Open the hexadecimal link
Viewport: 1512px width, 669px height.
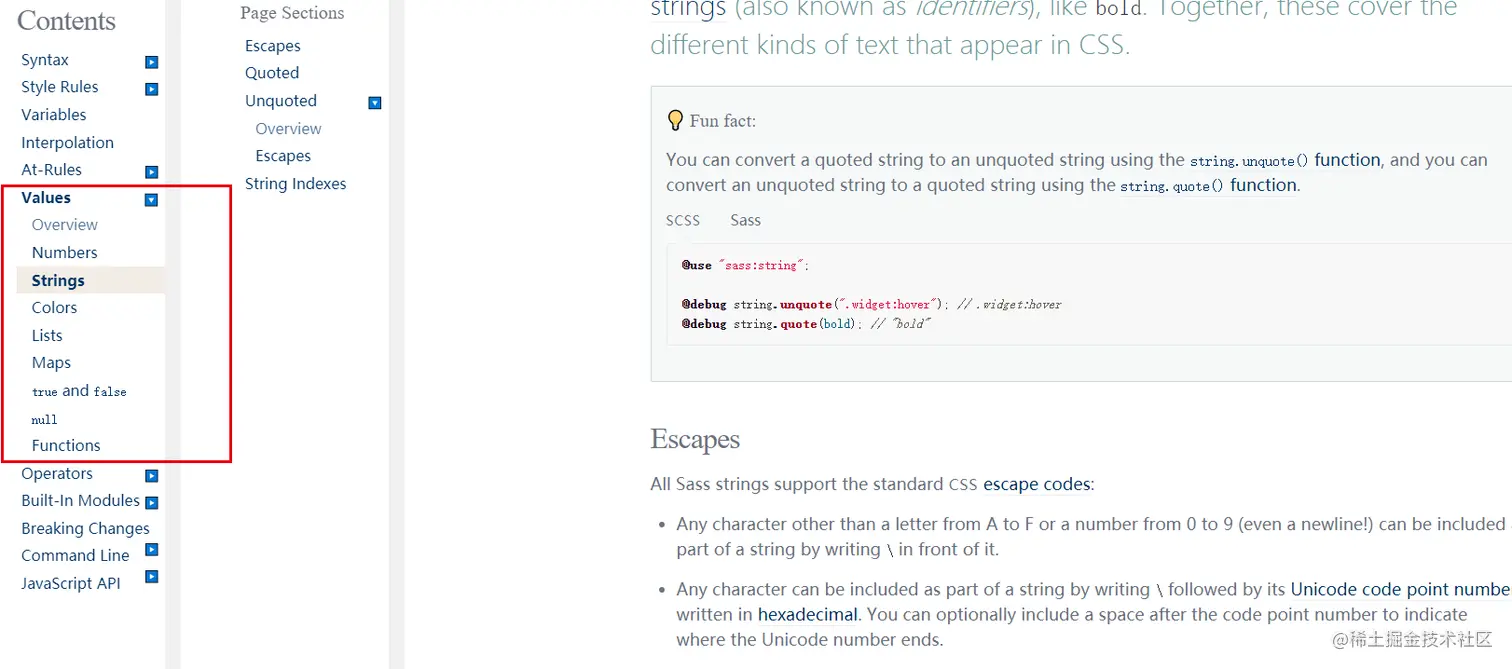[807, 614]
